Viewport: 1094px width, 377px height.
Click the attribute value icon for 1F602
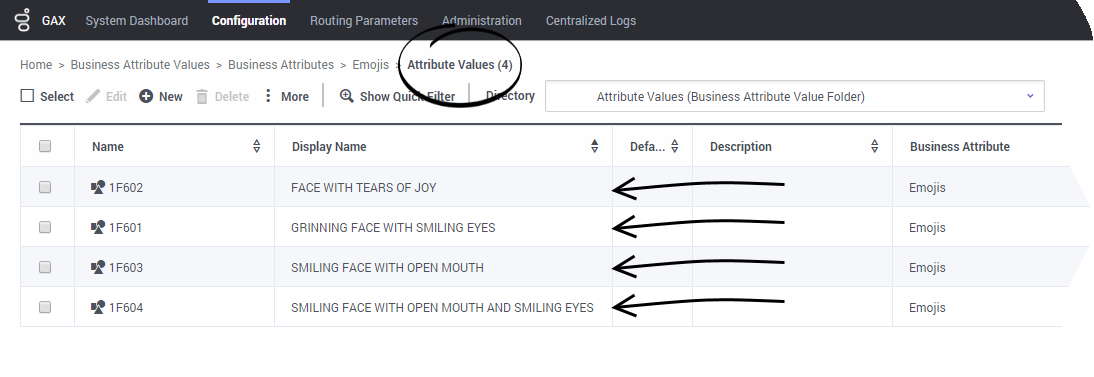coord(98,187)
